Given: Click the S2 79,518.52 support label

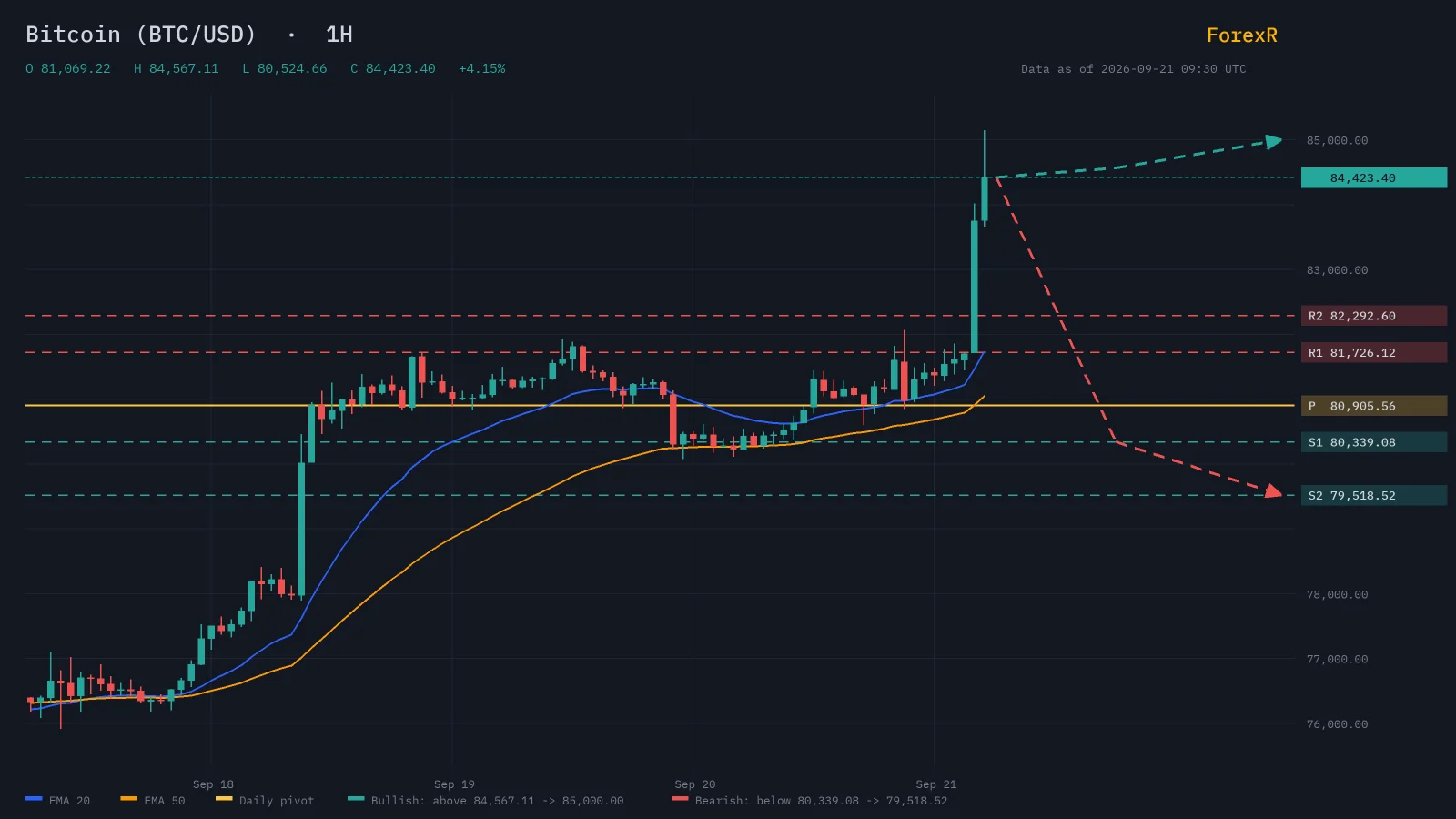Looking at the screenshot, I should [1374, 495].
